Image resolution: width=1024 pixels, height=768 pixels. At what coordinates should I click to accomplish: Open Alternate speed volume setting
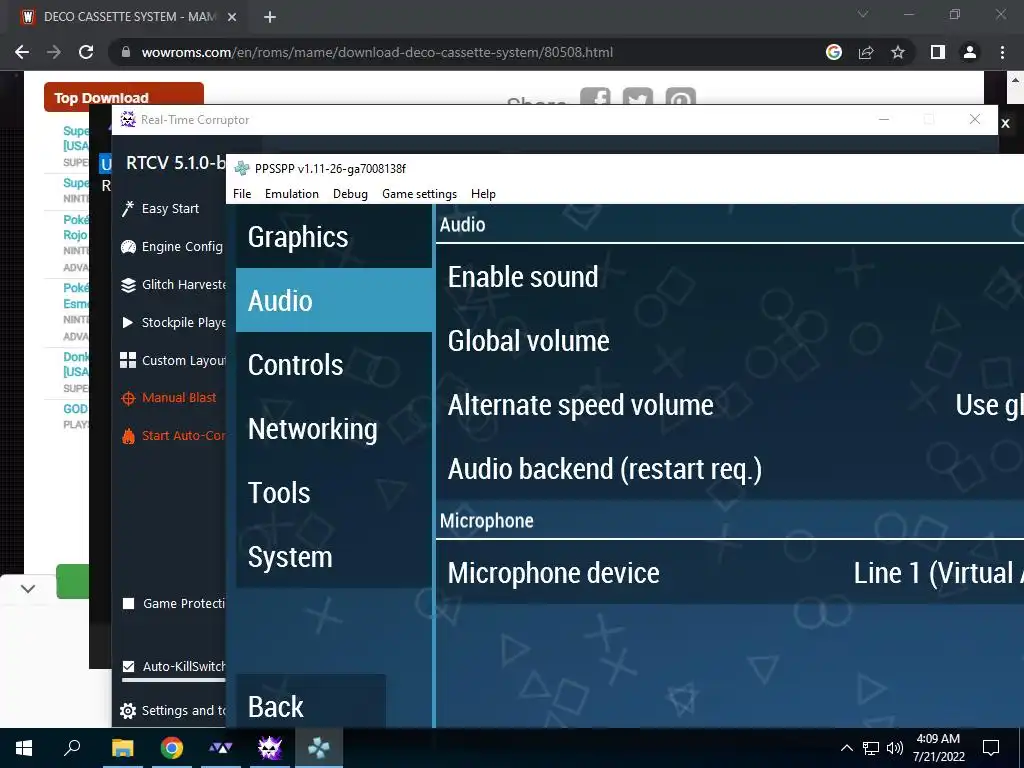click(729, 405)
